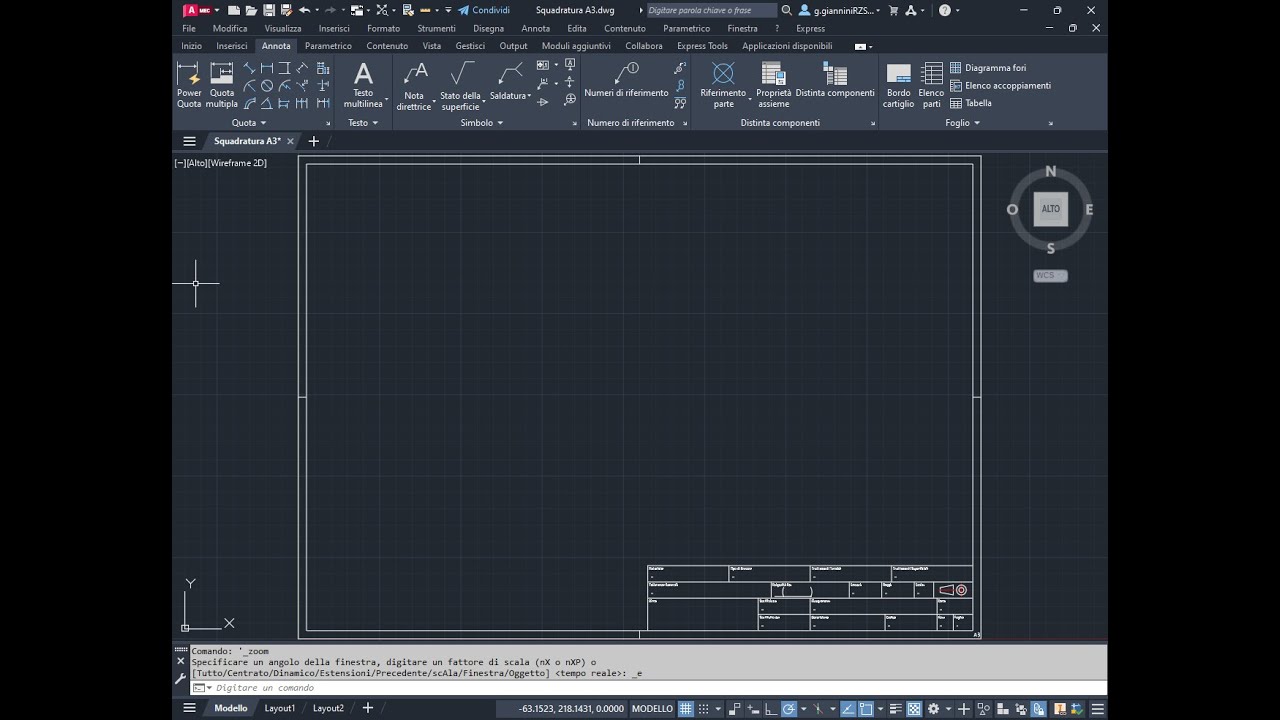Screen dimensions: 1280x720
Task: Insert a Bordo cartiglio title border
Action: [x=898, y=85]
